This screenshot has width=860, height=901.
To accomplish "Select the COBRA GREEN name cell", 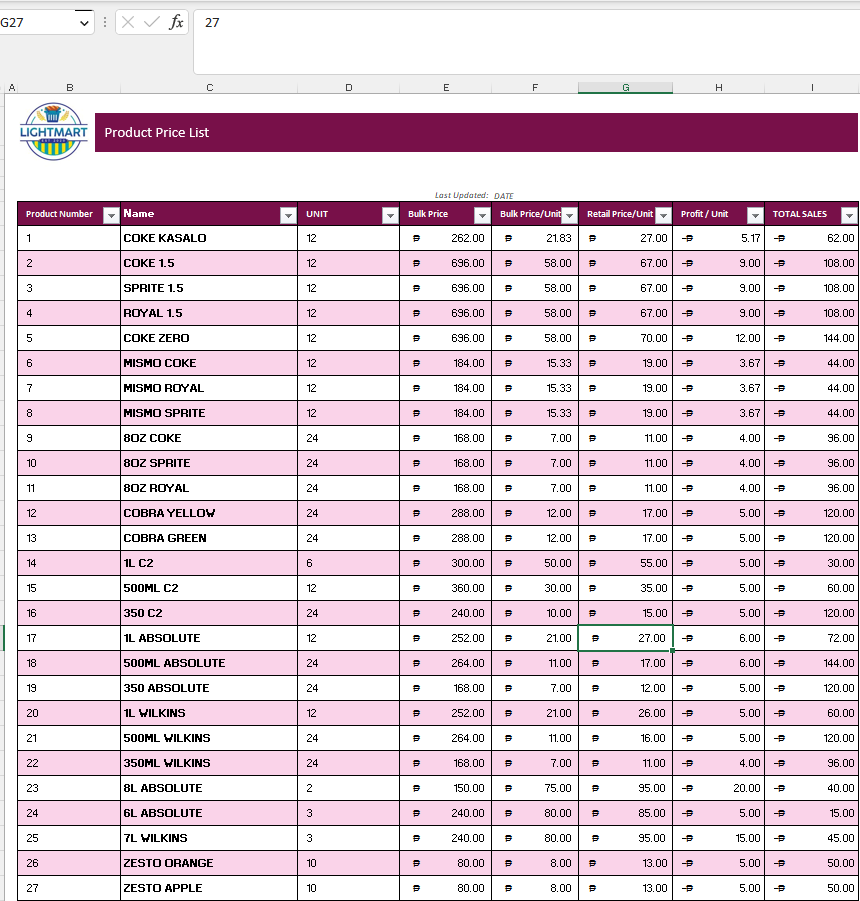I will (x=209, y=538).
